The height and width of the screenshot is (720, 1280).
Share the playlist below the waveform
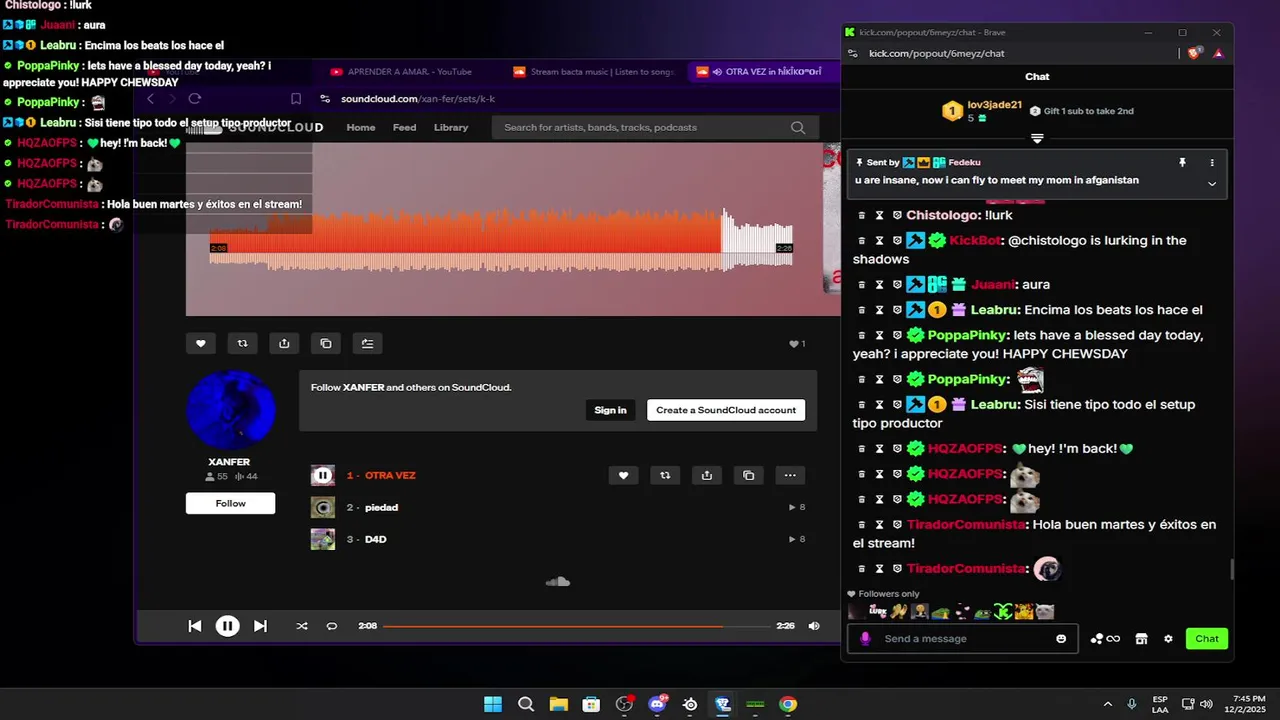284,343
